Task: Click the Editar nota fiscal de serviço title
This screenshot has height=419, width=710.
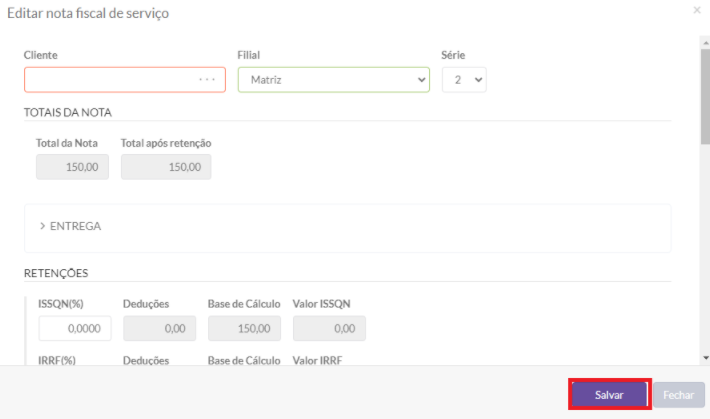Action: pyautogui.click(x=88, y=13)
